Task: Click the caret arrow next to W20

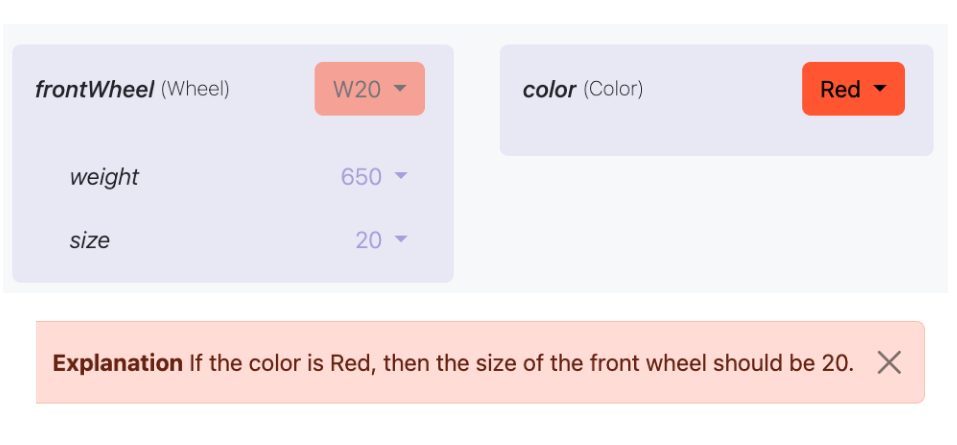Action: [400, 89]
